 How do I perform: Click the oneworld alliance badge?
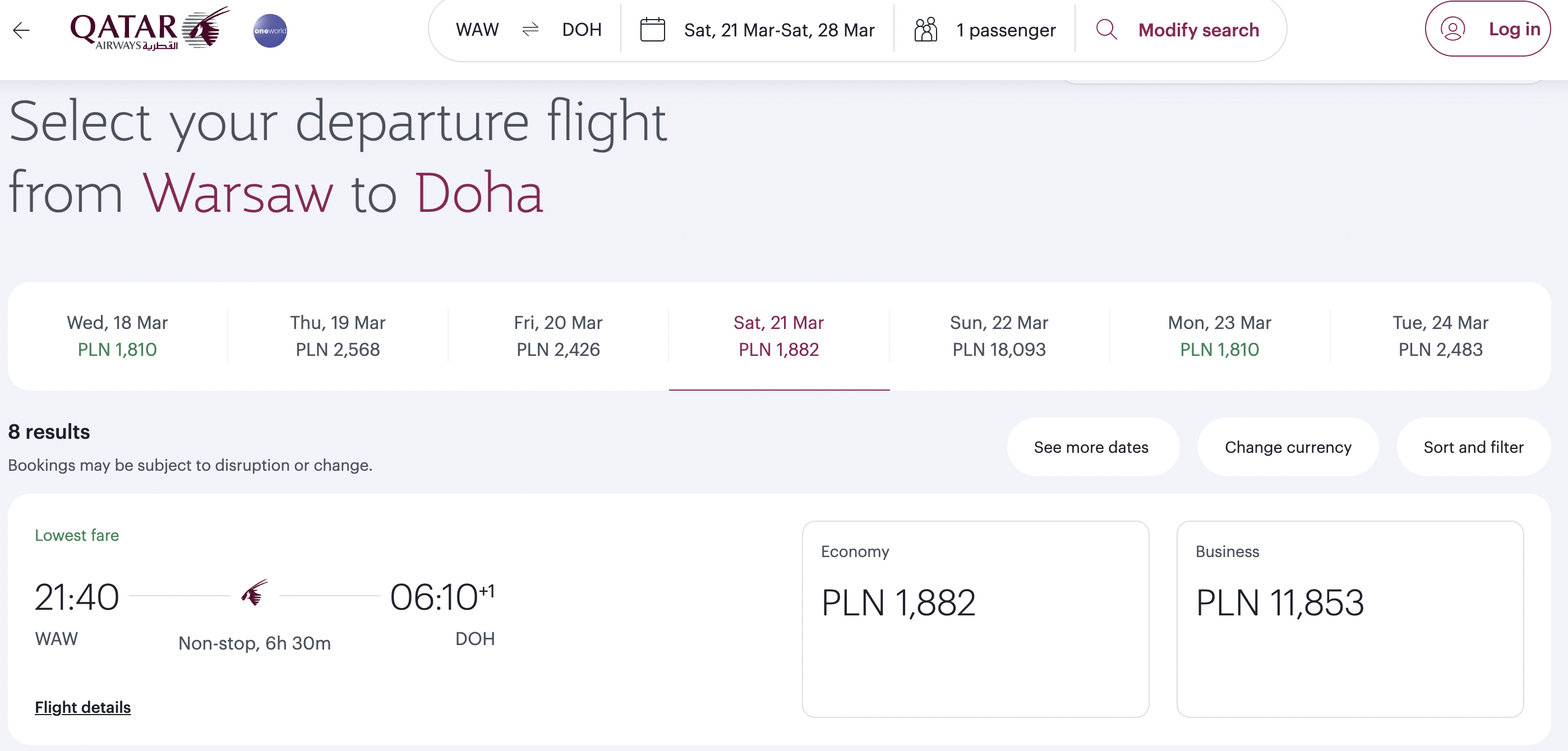[270, 30]
